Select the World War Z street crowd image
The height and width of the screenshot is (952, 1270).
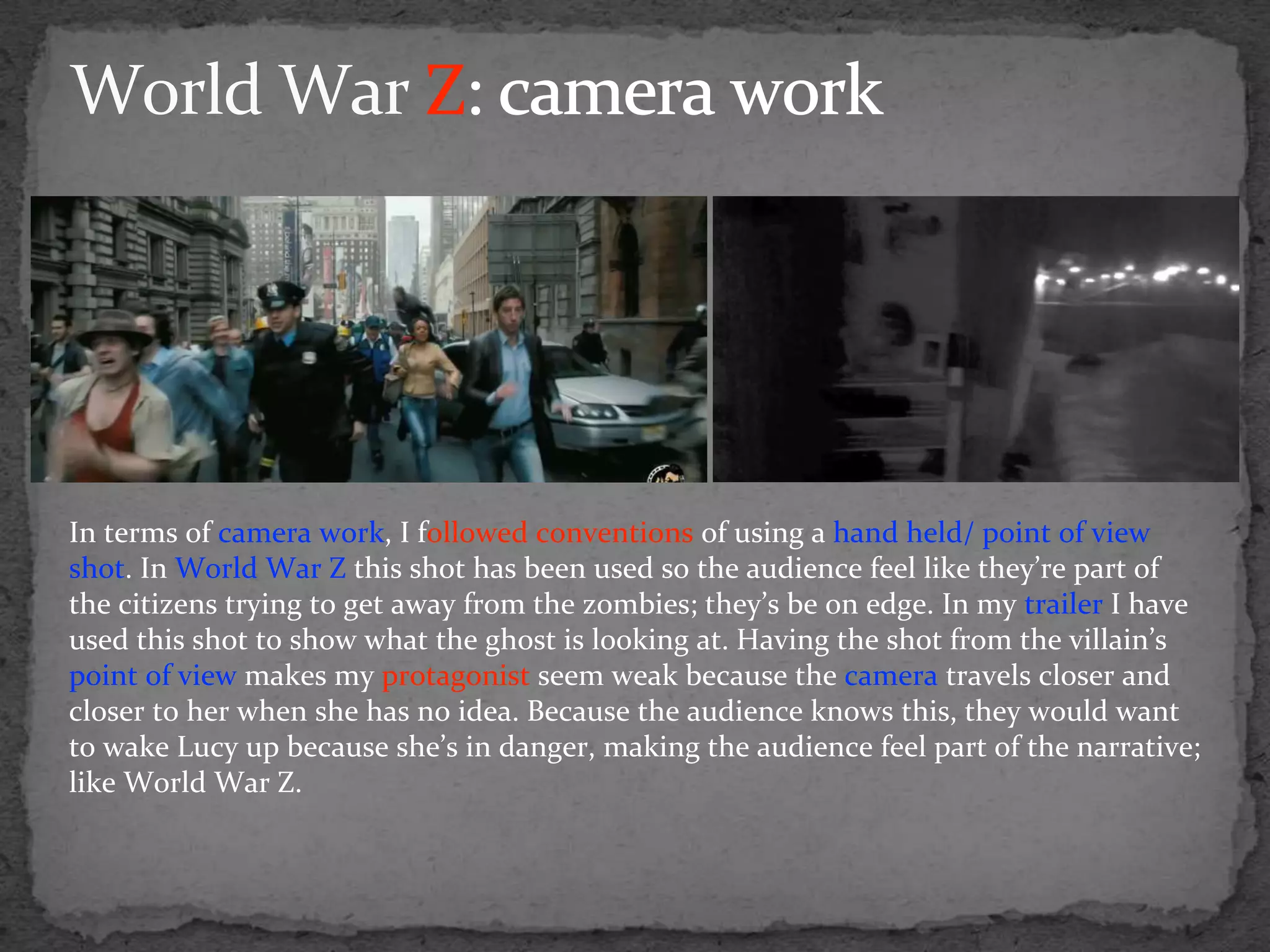368,339
